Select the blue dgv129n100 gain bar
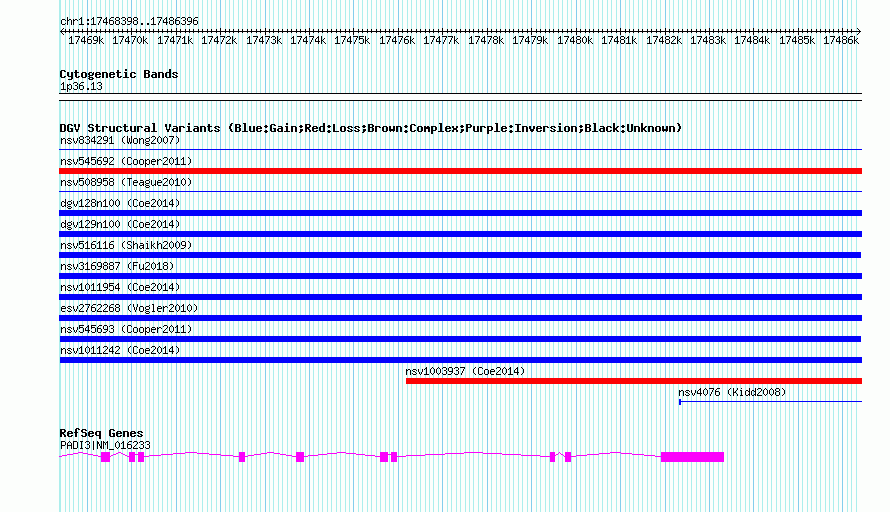This screenshot has height=512, width=890. 460,234
